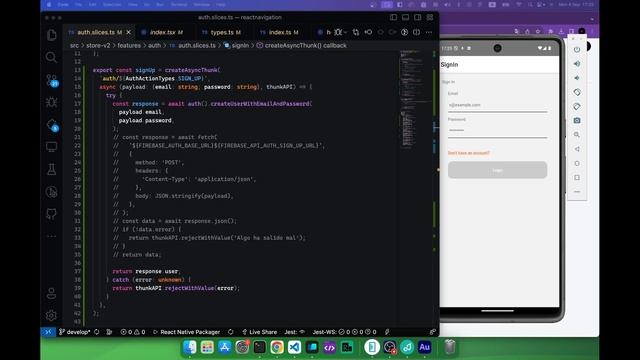Open Terminal from the Dock
Image resolution: width=640 pixels, height=360 pixels.
[x=259, y=347]
